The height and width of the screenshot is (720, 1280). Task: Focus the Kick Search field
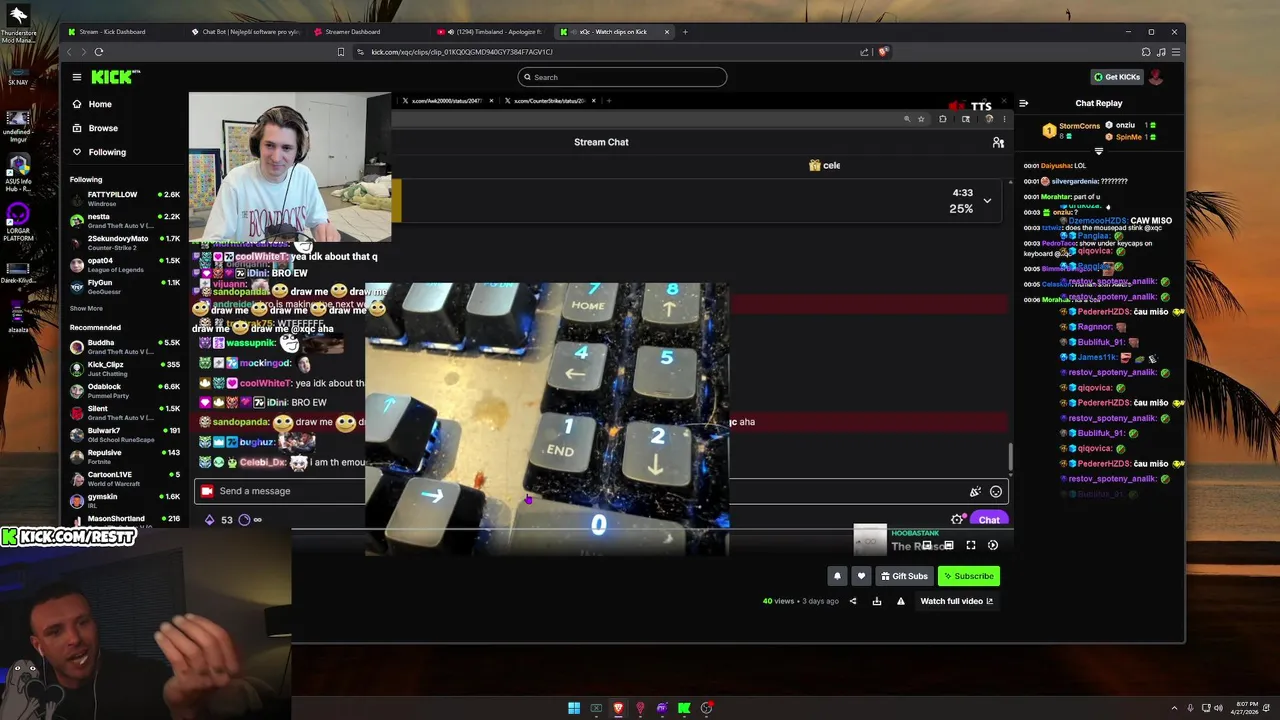click(622, 77)
